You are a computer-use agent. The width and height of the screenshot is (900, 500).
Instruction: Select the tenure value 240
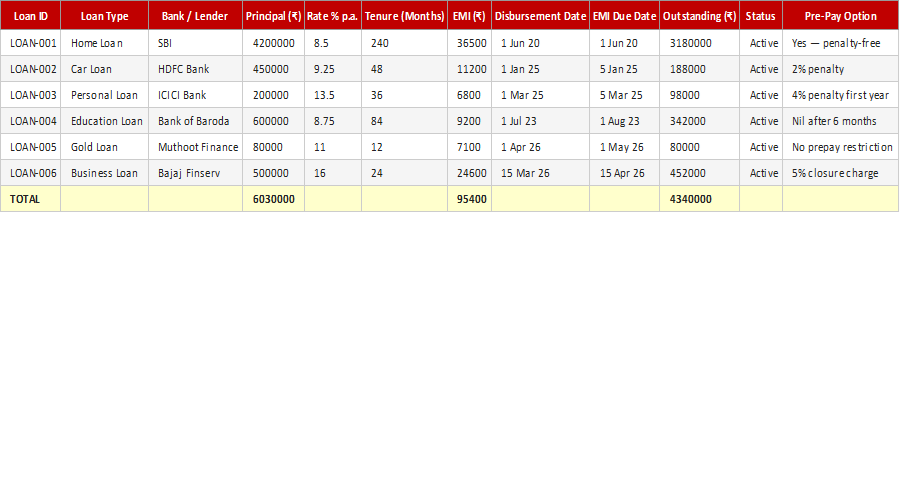pos(404,43)
